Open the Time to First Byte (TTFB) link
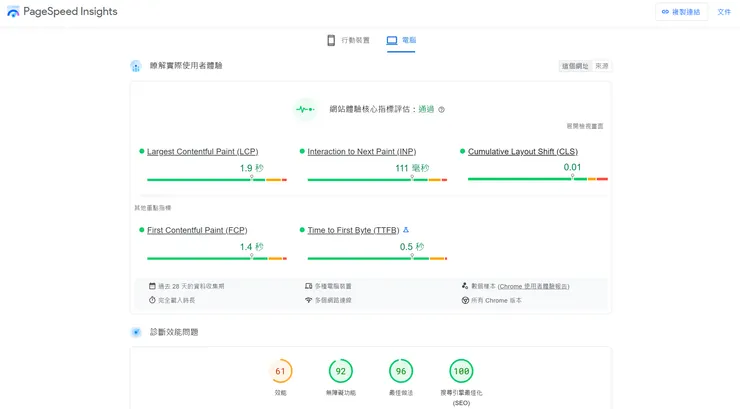740x409 pixels. [353, 230]
